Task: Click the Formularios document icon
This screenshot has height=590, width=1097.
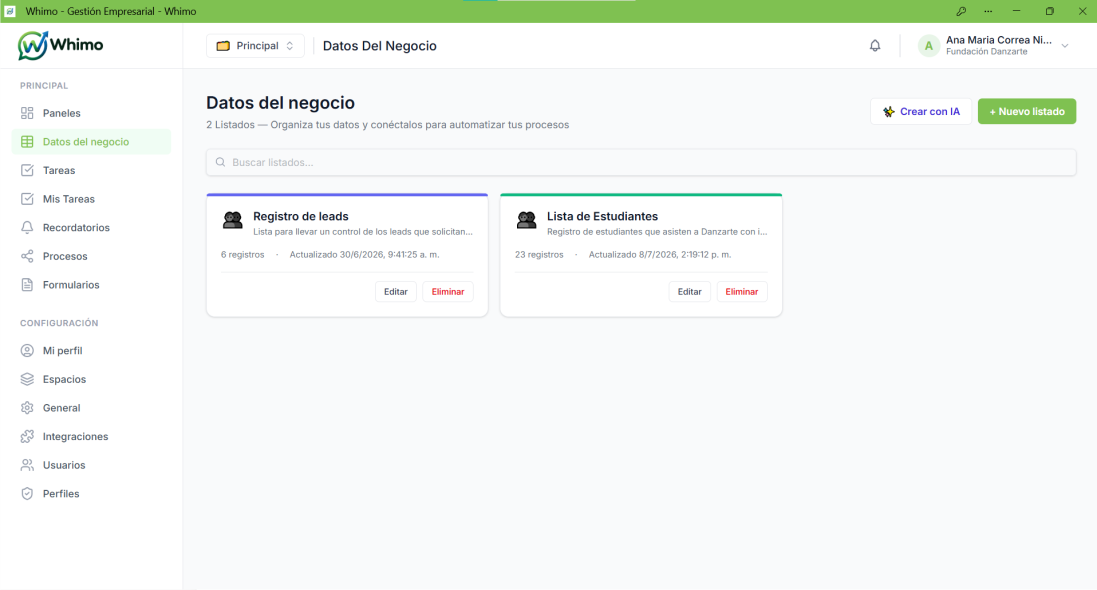Action: 27,285
